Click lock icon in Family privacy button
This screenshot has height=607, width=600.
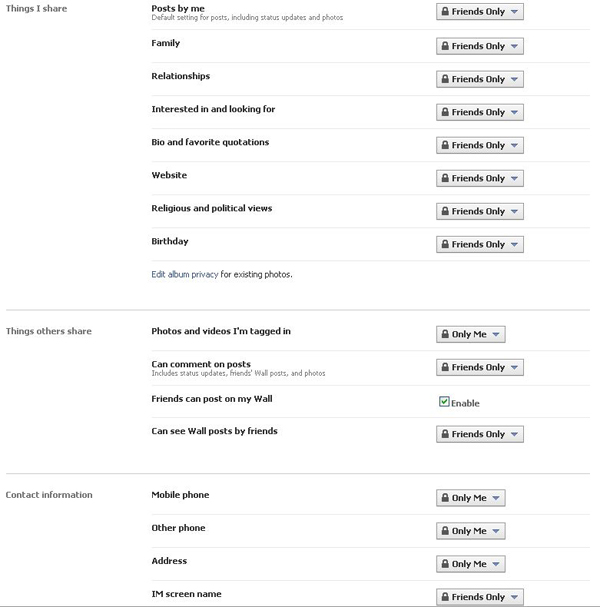point(444,46)
